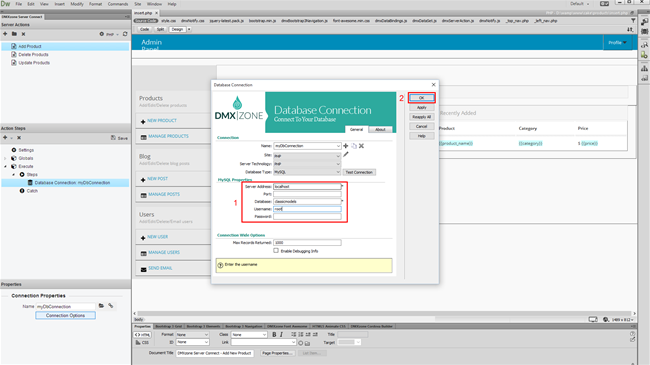Open the Modify menu
The height and width of the screenshot is (365, 650).
click(x=77, y=4)
